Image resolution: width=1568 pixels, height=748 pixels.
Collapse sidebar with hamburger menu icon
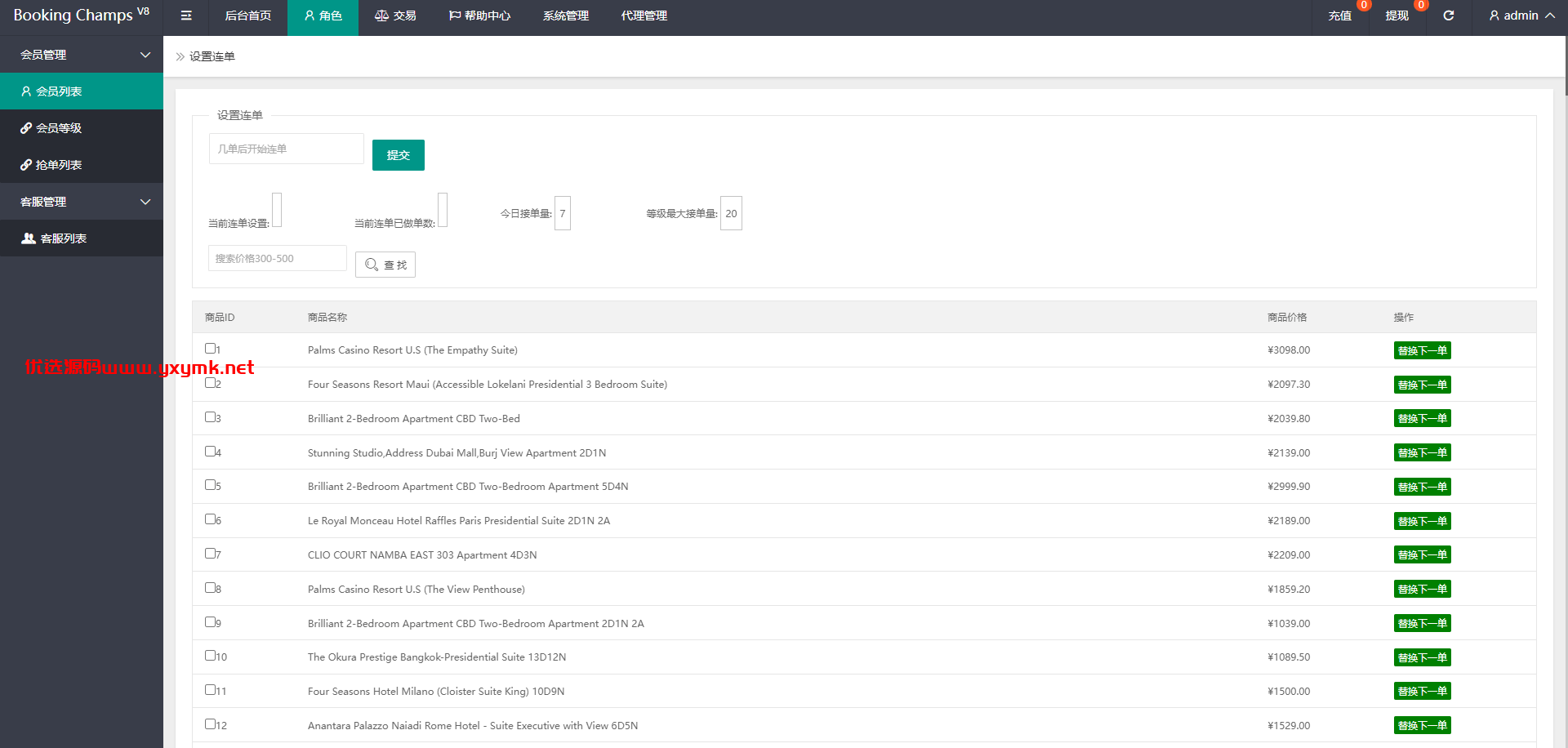tap(186, 16)
